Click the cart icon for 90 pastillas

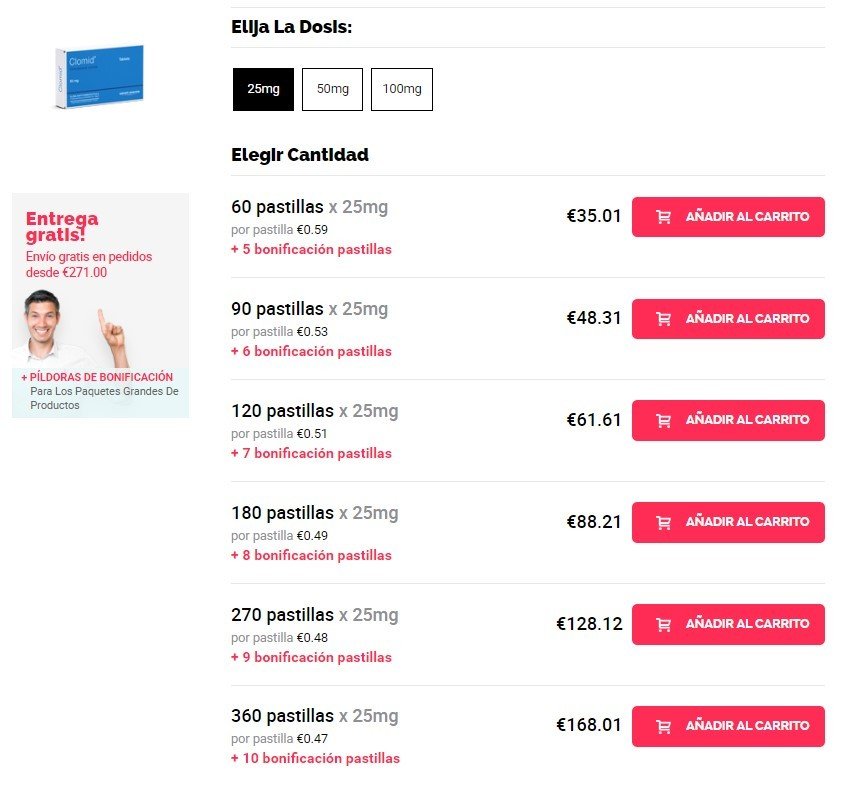tap(663, 319)
